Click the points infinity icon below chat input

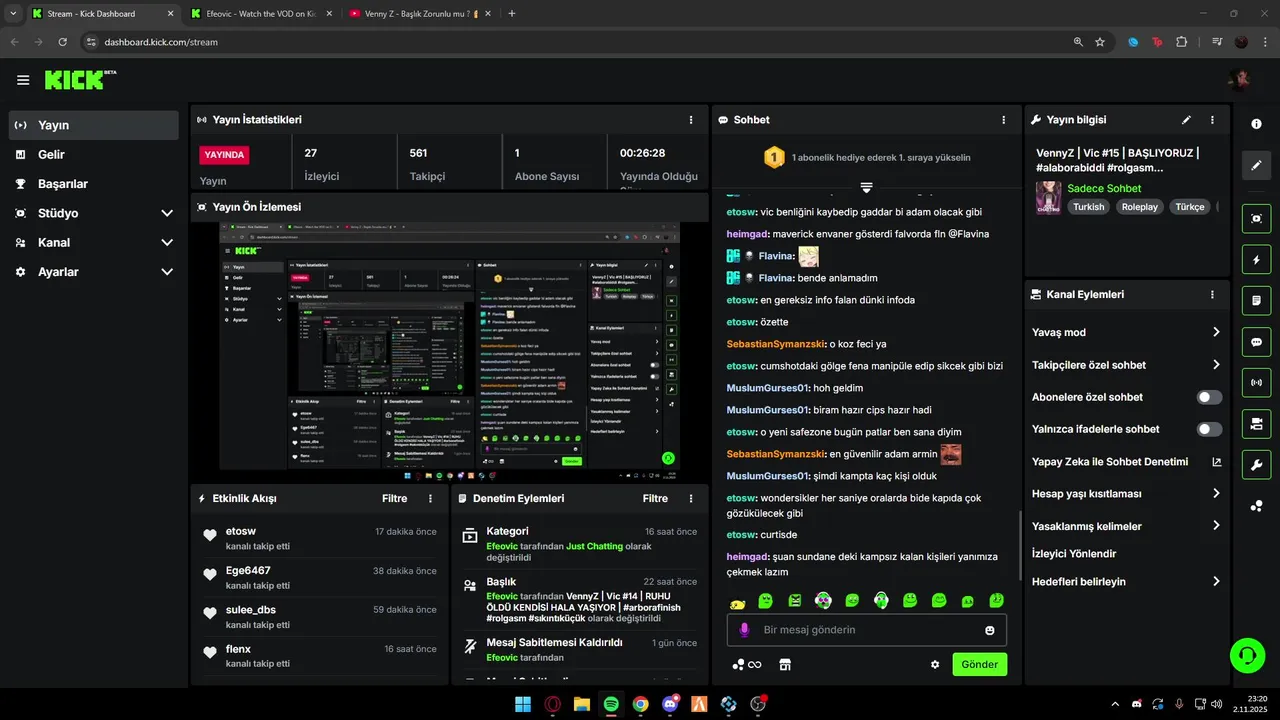pos(747,664)
